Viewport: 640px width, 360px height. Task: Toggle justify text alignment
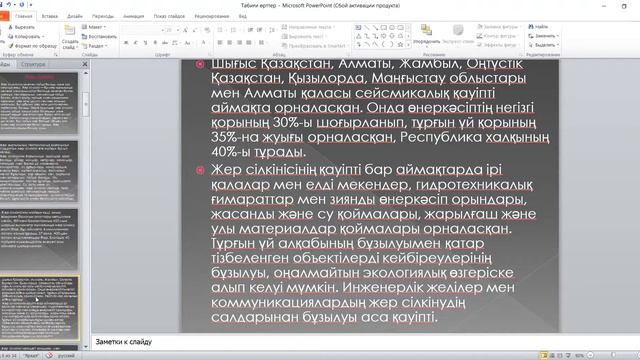[x=249, y=42]
